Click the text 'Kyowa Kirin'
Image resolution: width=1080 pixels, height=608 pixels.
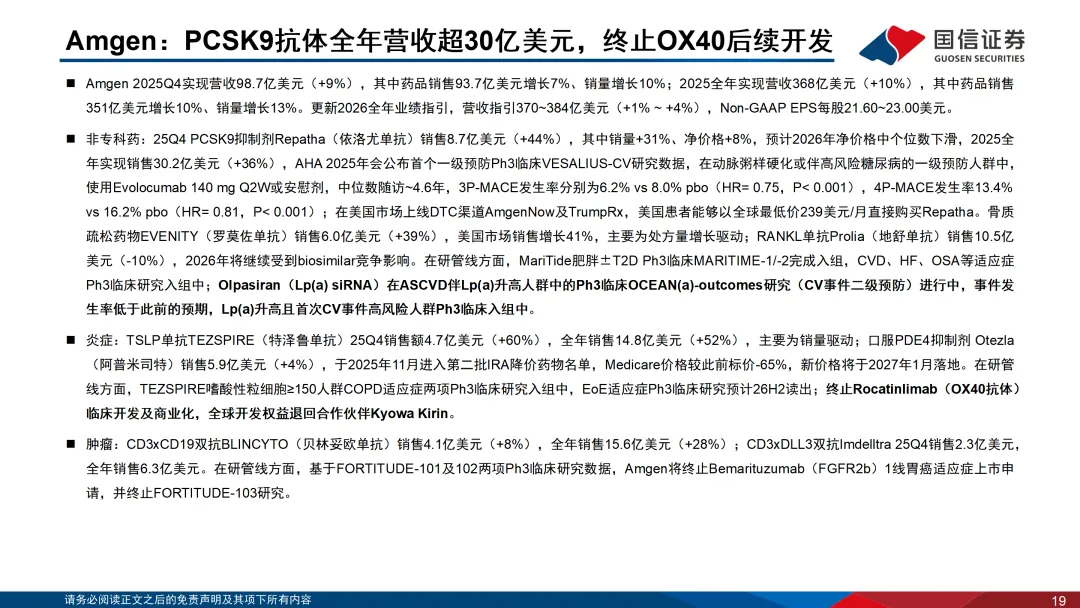pos(409,414)
